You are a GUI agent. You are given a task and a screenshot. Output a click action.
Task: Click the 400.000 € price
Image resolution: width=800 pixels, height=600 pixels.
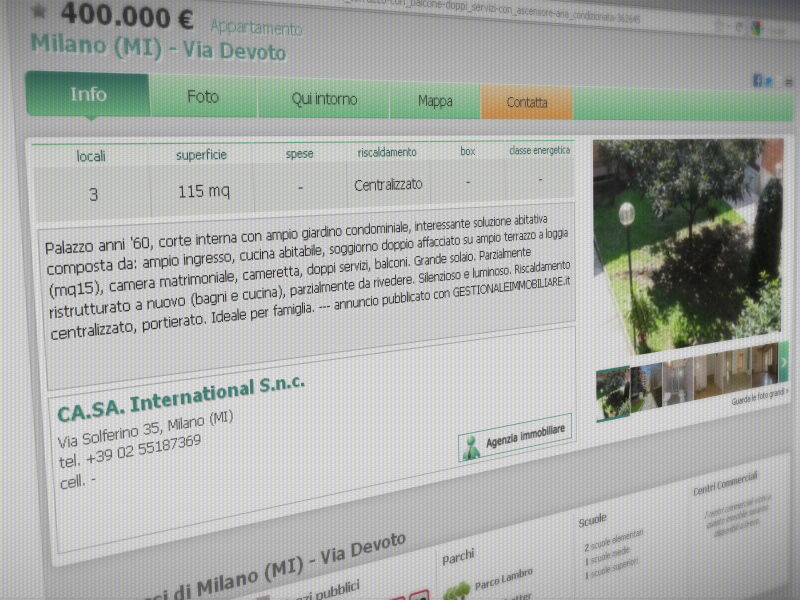coord(127,15)
